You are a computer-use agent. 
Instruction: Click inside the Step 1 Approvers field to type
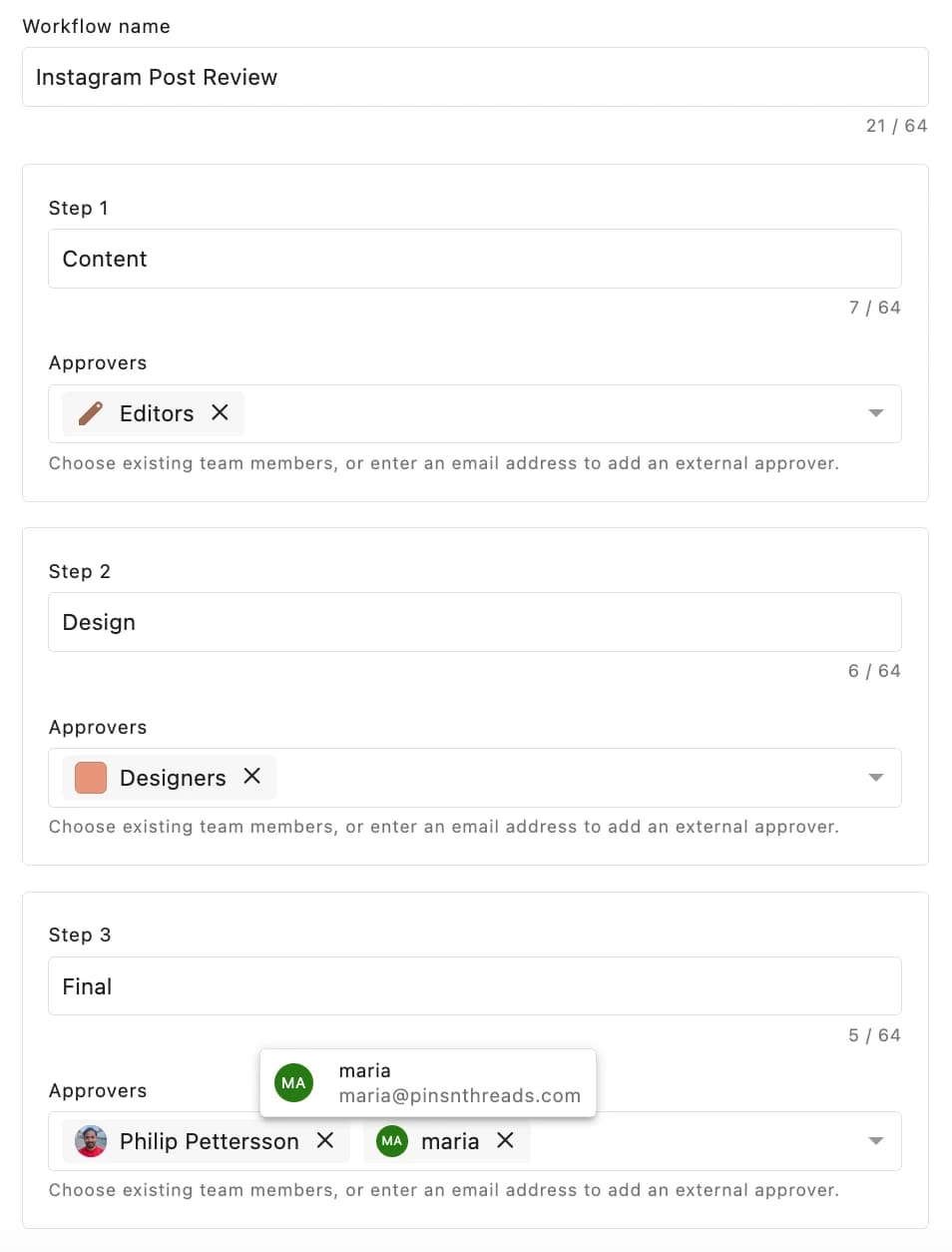pyautogui.click(x=549, y=412)
